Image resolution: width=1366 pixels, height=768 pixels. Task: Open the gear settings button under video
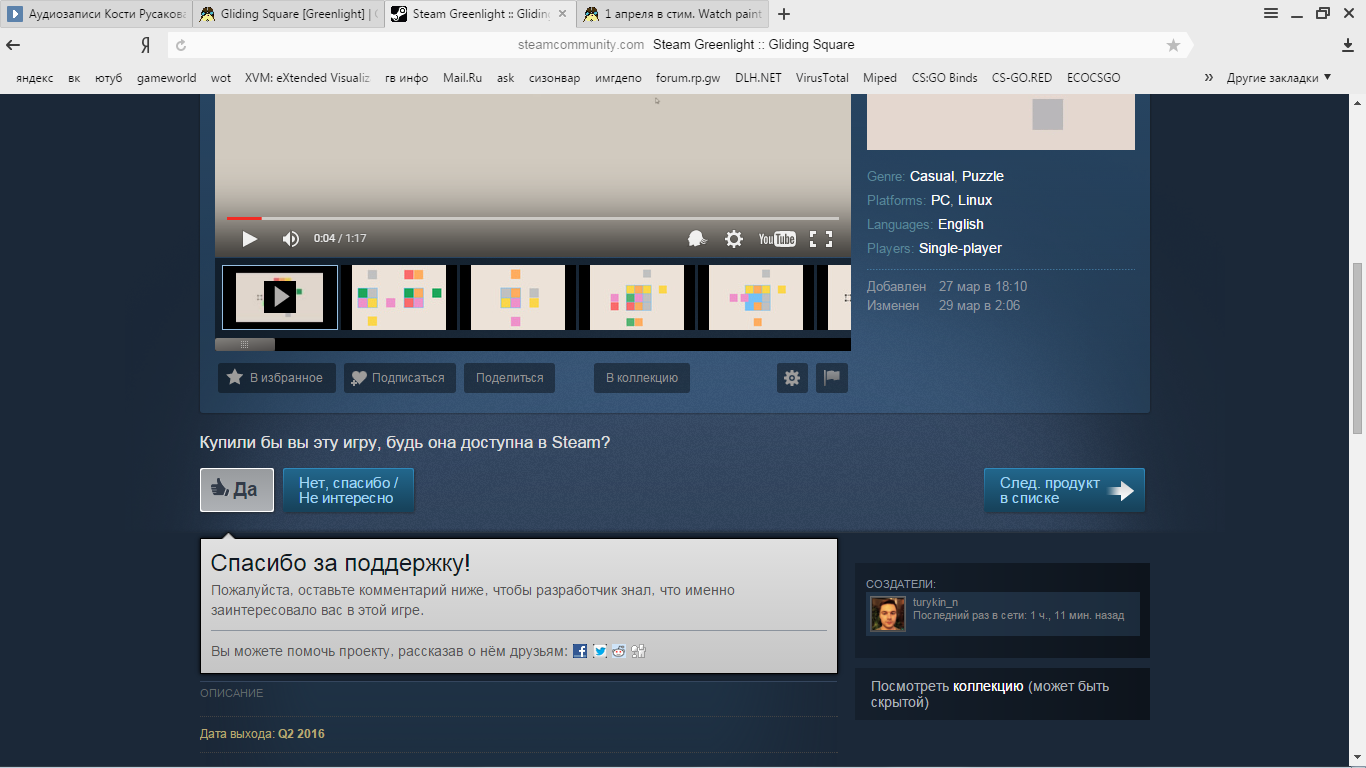[792, 378]
